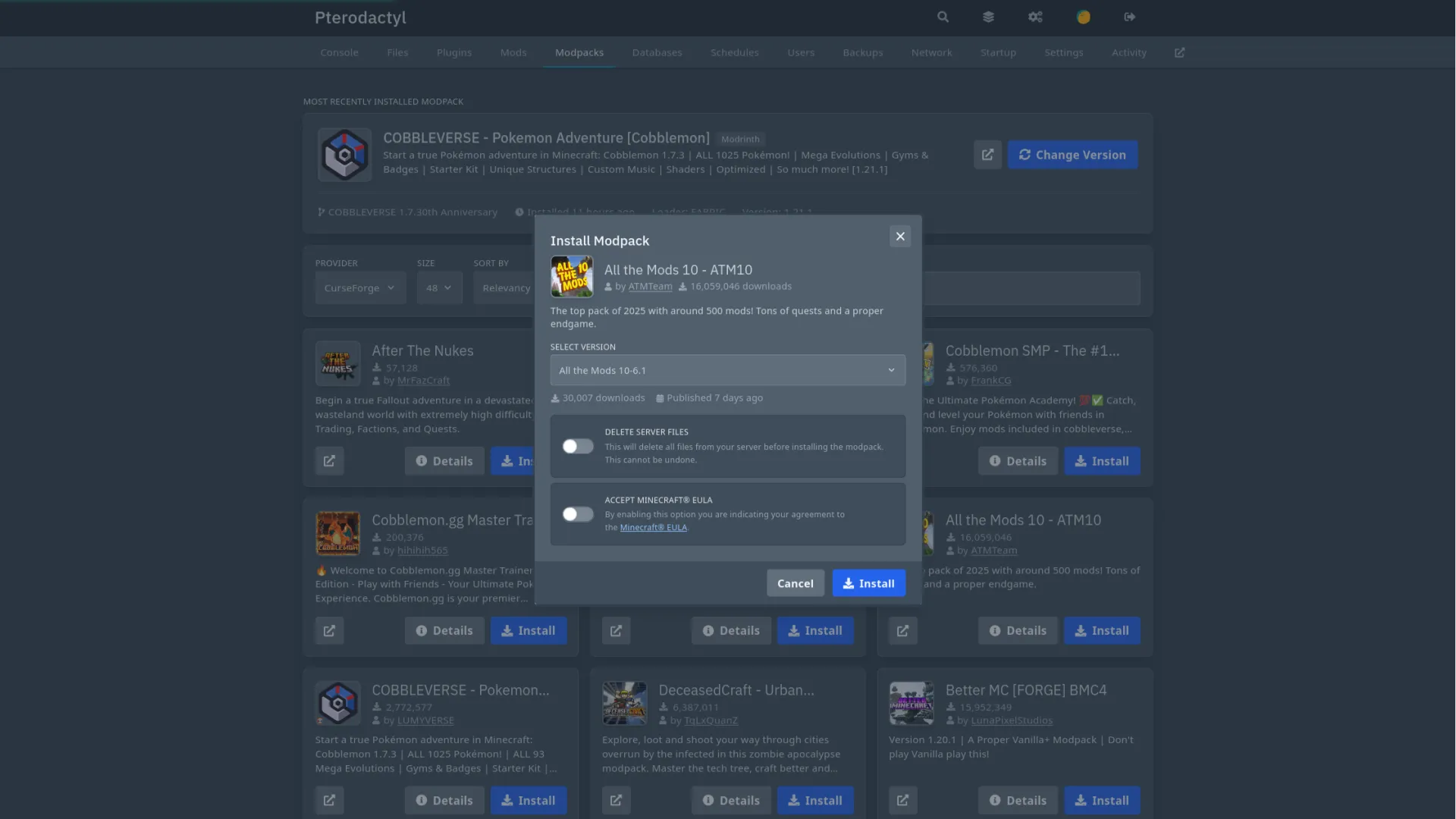Screen dimensions: 1456x819
Task: Open external link icon on After The Nukes card
Action: pyautogui.click(x=329, y=461)
